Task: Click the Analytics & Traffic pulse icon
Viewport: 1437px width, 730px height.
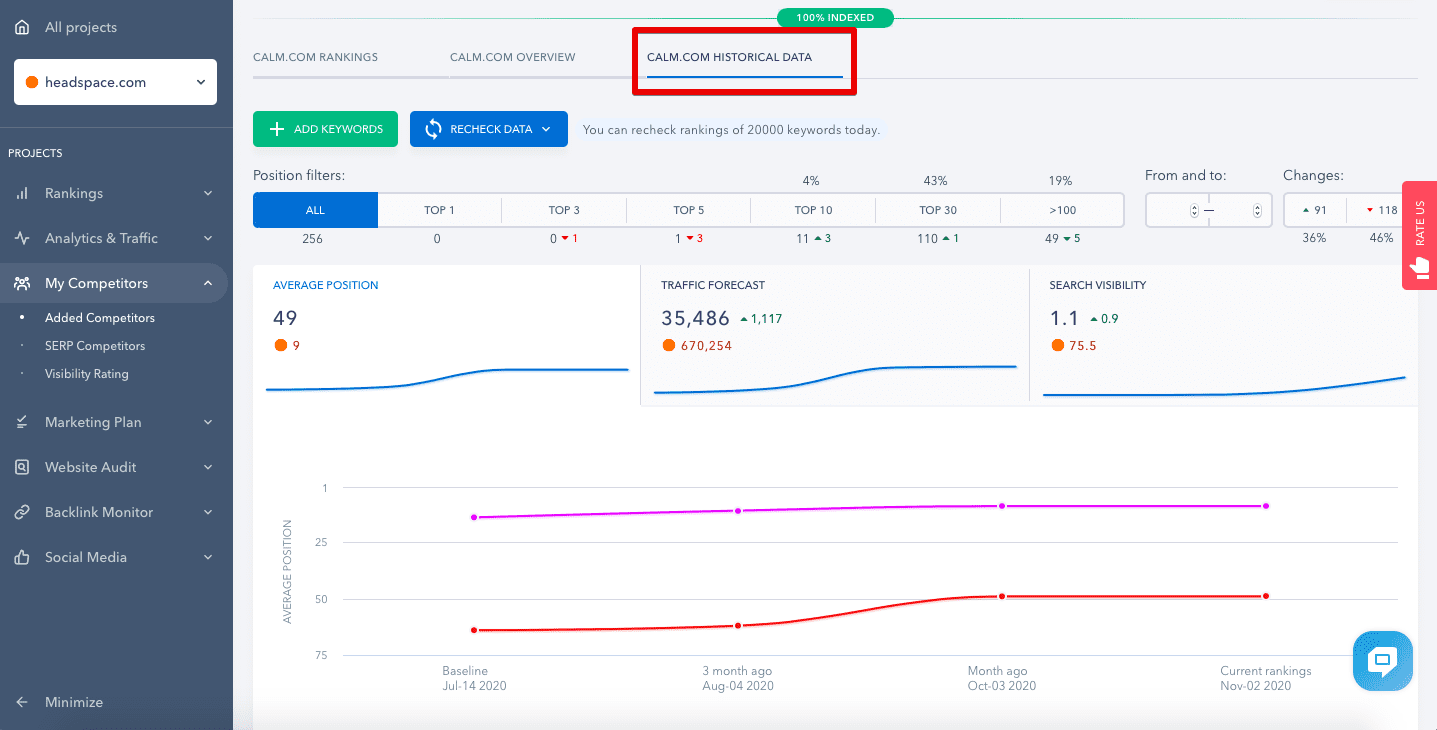Action: 22,238
